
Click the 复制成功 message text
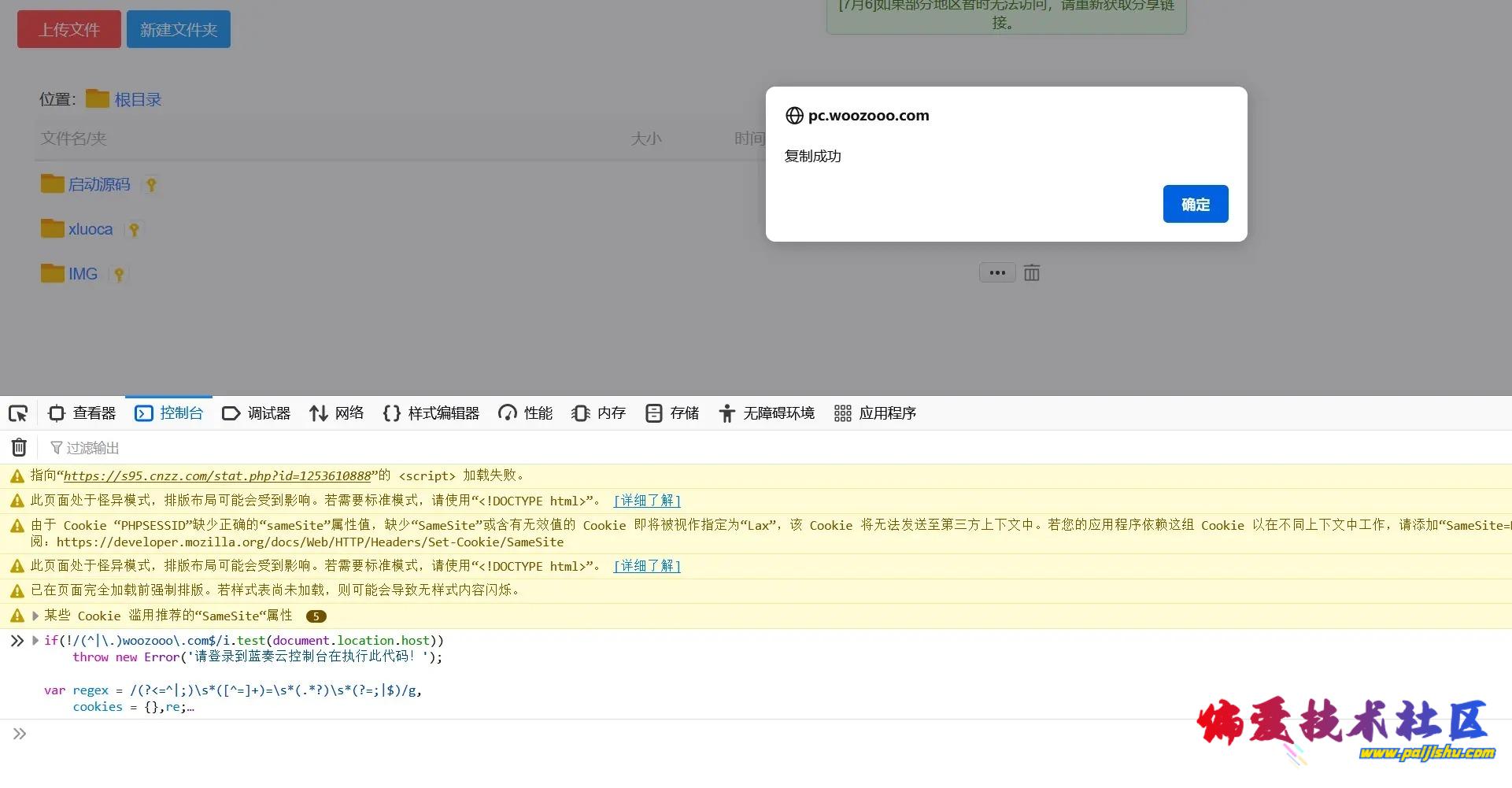tap(813, 156)
